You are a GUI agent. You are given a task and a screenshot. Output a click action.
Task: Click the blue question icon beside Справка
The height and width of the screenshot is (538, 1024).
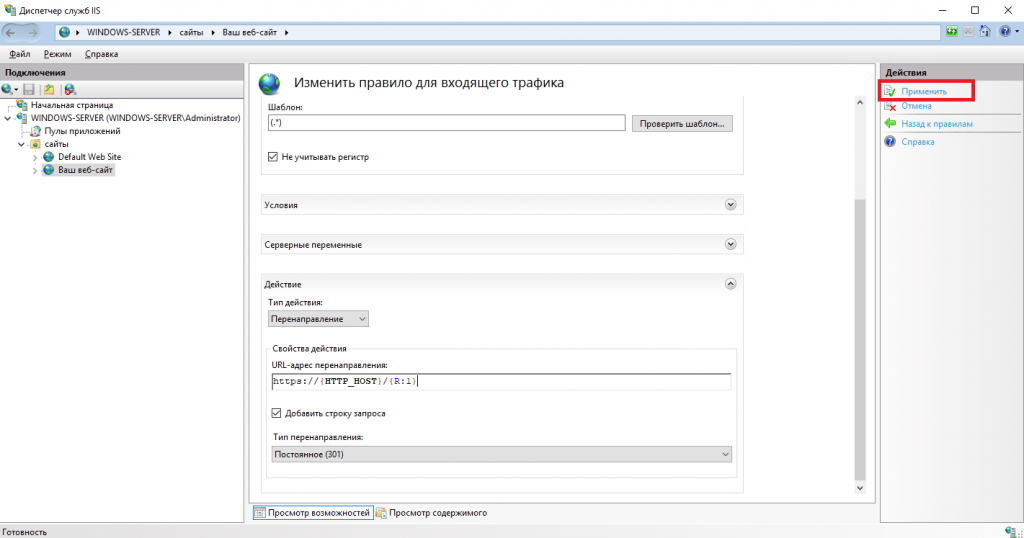[x=890, y=142]
